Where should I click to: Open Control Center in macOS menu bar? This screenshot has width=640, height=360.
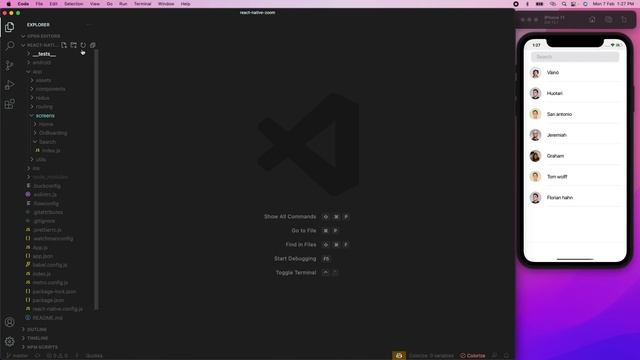tap(574, 4)
